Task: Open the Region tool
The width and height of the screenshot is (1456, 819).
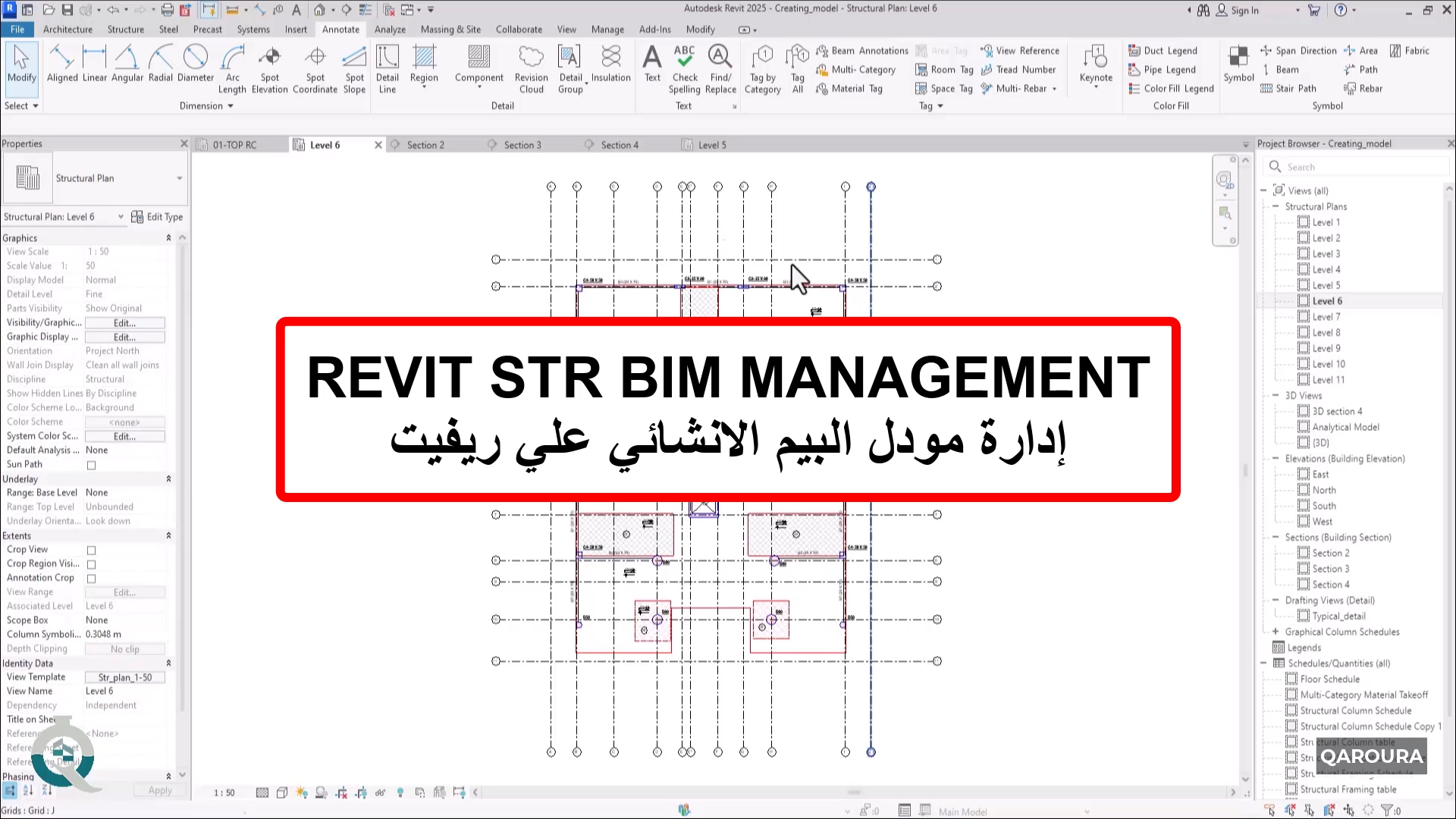Action: [x=424, y=67]
